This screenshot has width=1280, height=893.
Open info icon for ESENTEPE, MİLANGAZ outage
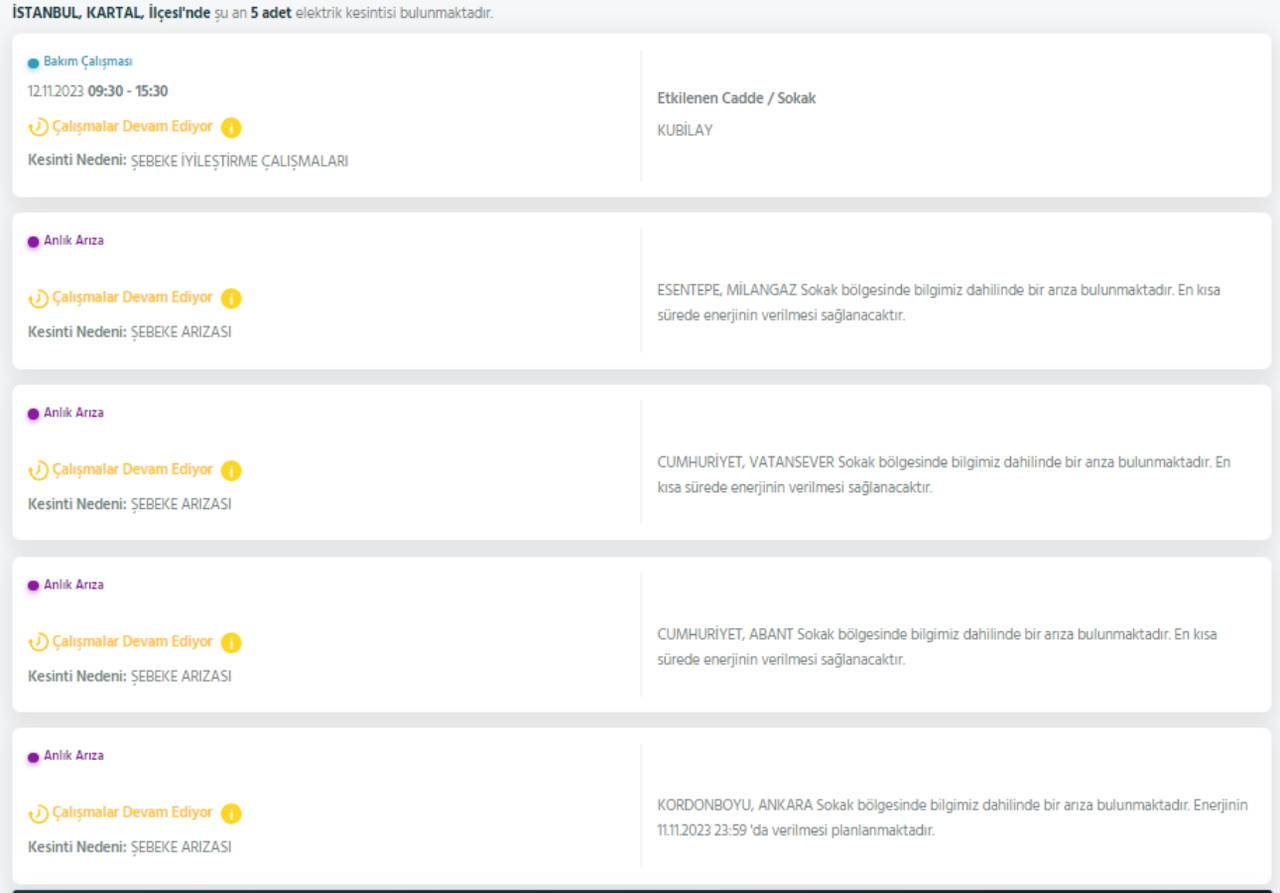[231, 298]
